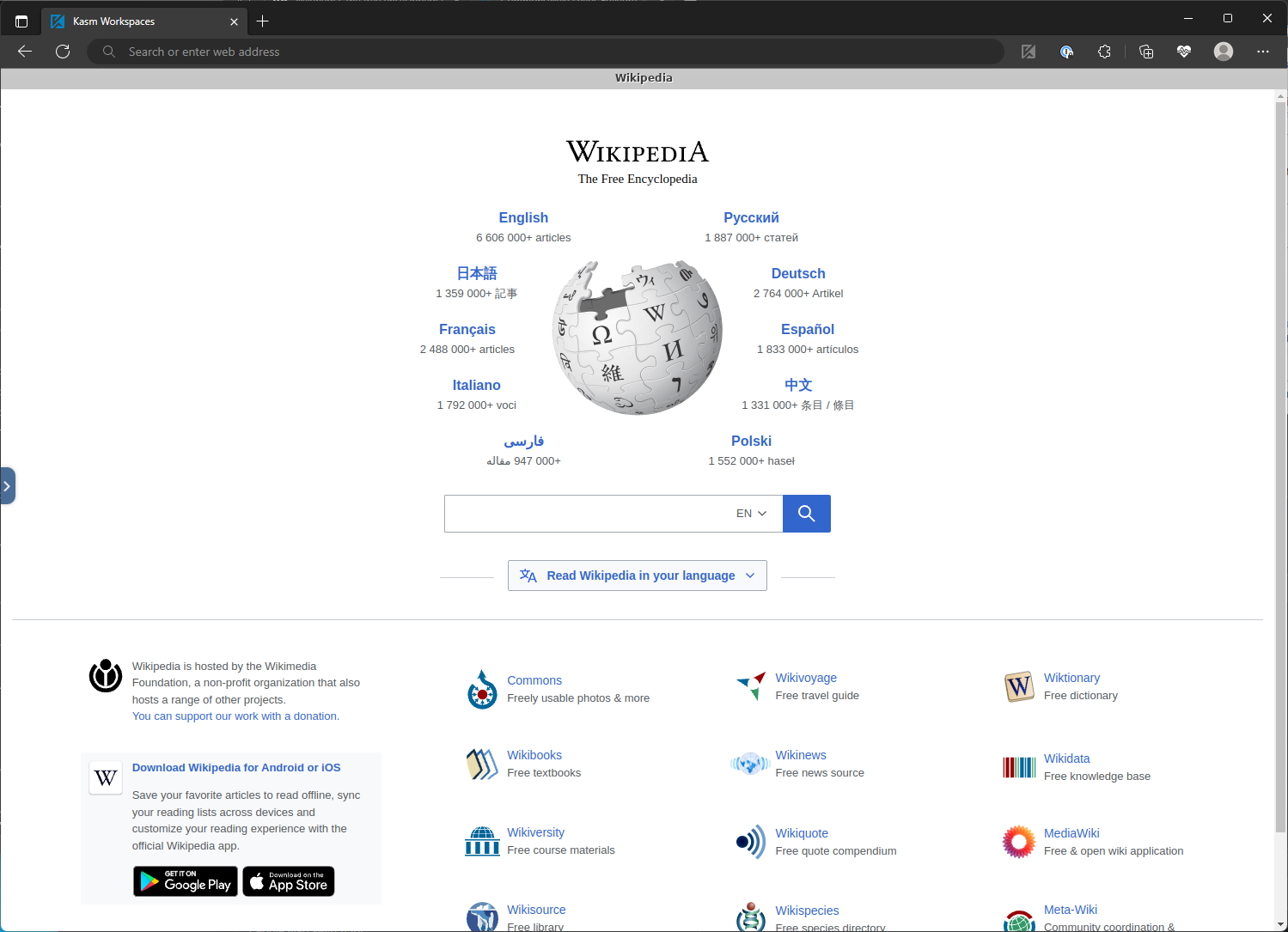Click the Wikibooks logo icon
Screen dimensions: 1288x932
(482, 764)
